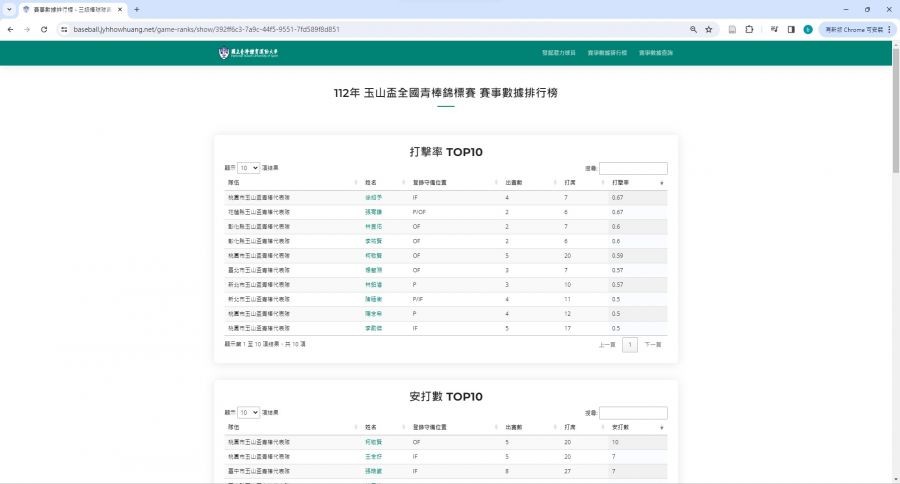Focus the search field above 打擊率 table
Viewport: 900px width, 484px height.
tap(633, 168)
